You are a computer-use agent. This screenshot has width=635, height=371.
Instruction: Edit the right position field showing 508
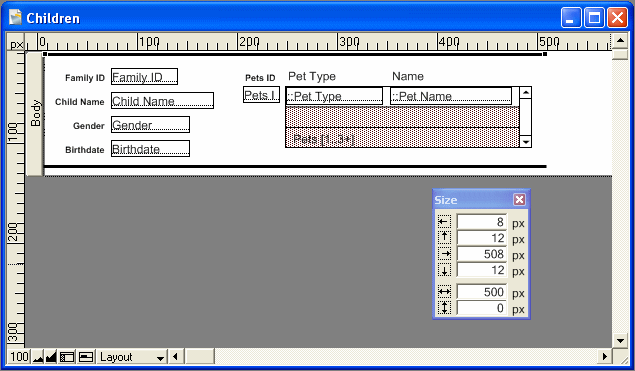[x=482, y=254]
